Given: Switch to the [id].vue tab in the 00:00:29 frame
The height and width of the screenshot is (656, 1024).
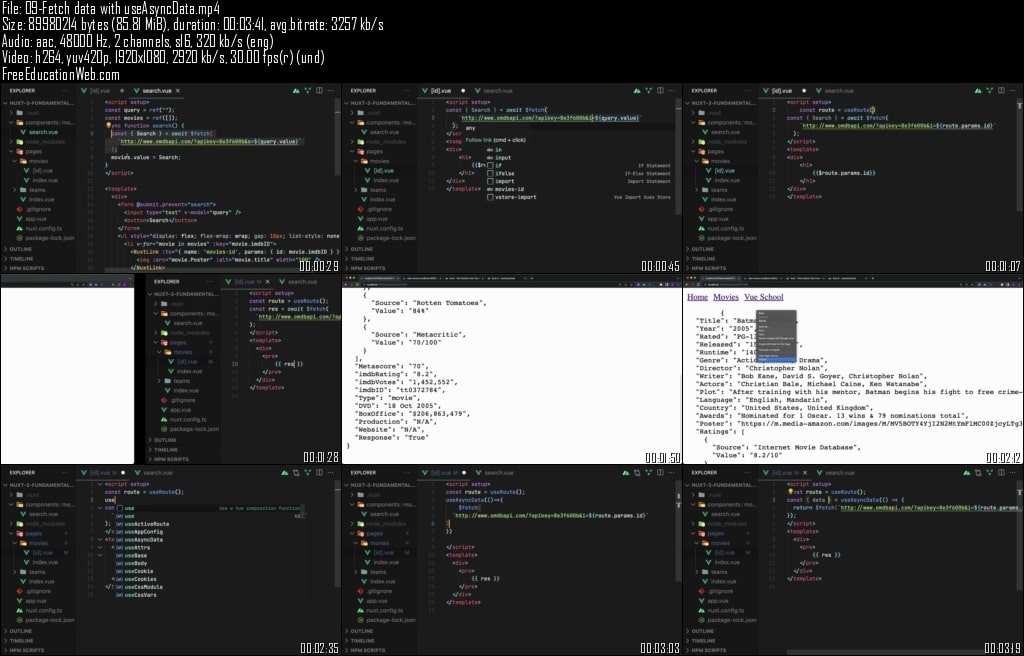Looking at the screenshot, I should coord(97,91).
